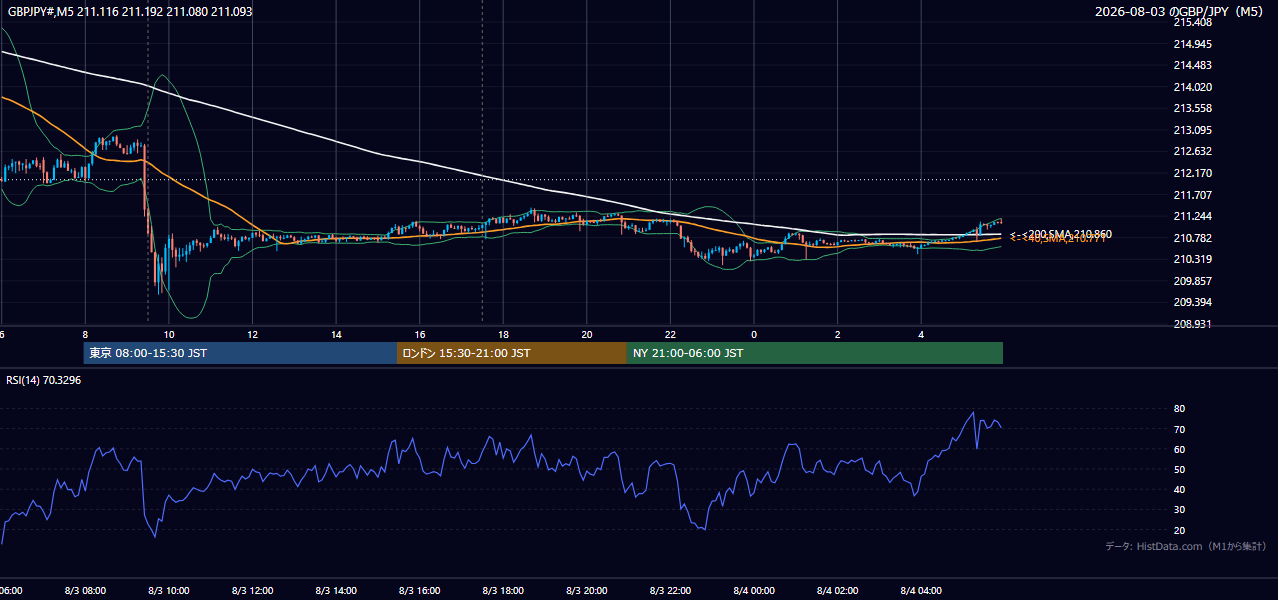Click RSI scale value 70
This screenshot has height=600, width=1278.
coord(1180,429)
